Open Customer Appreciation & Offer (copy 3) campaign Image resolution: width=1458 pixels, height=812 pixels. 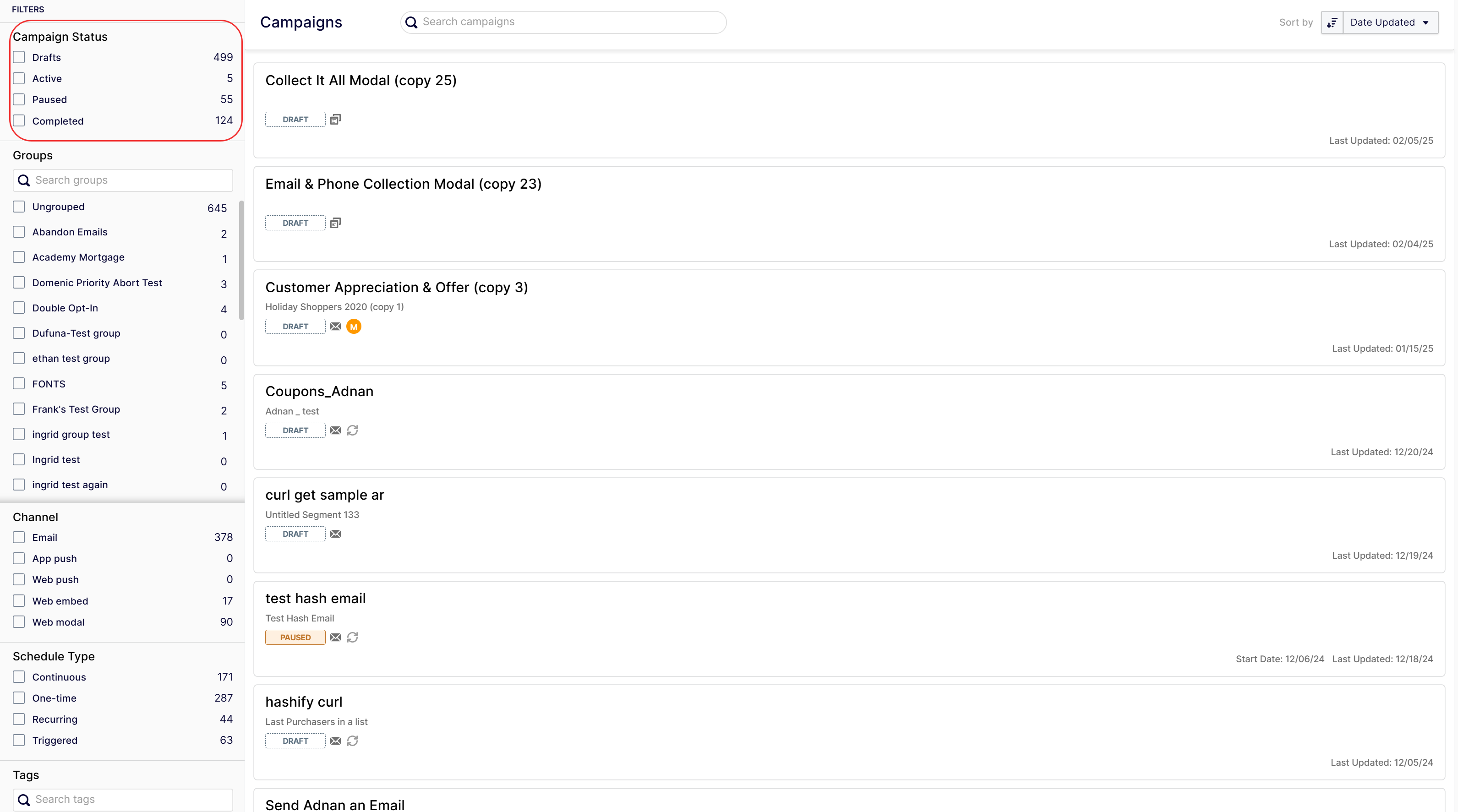[x=396, y=288]
